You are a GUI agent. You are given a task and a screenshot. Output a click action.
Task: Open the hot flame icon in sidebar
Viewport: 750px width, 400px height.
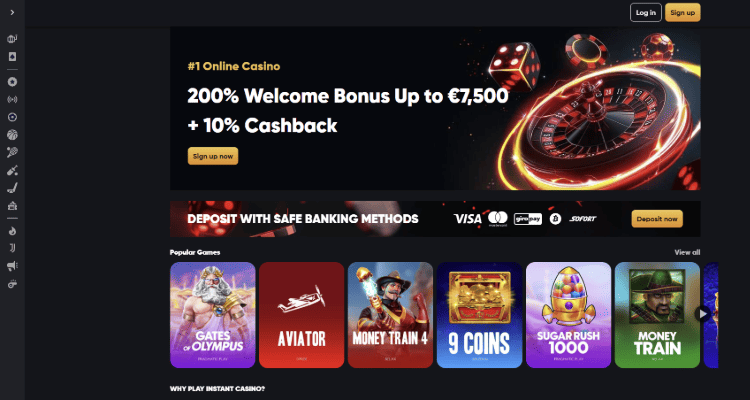pos(12,231)
